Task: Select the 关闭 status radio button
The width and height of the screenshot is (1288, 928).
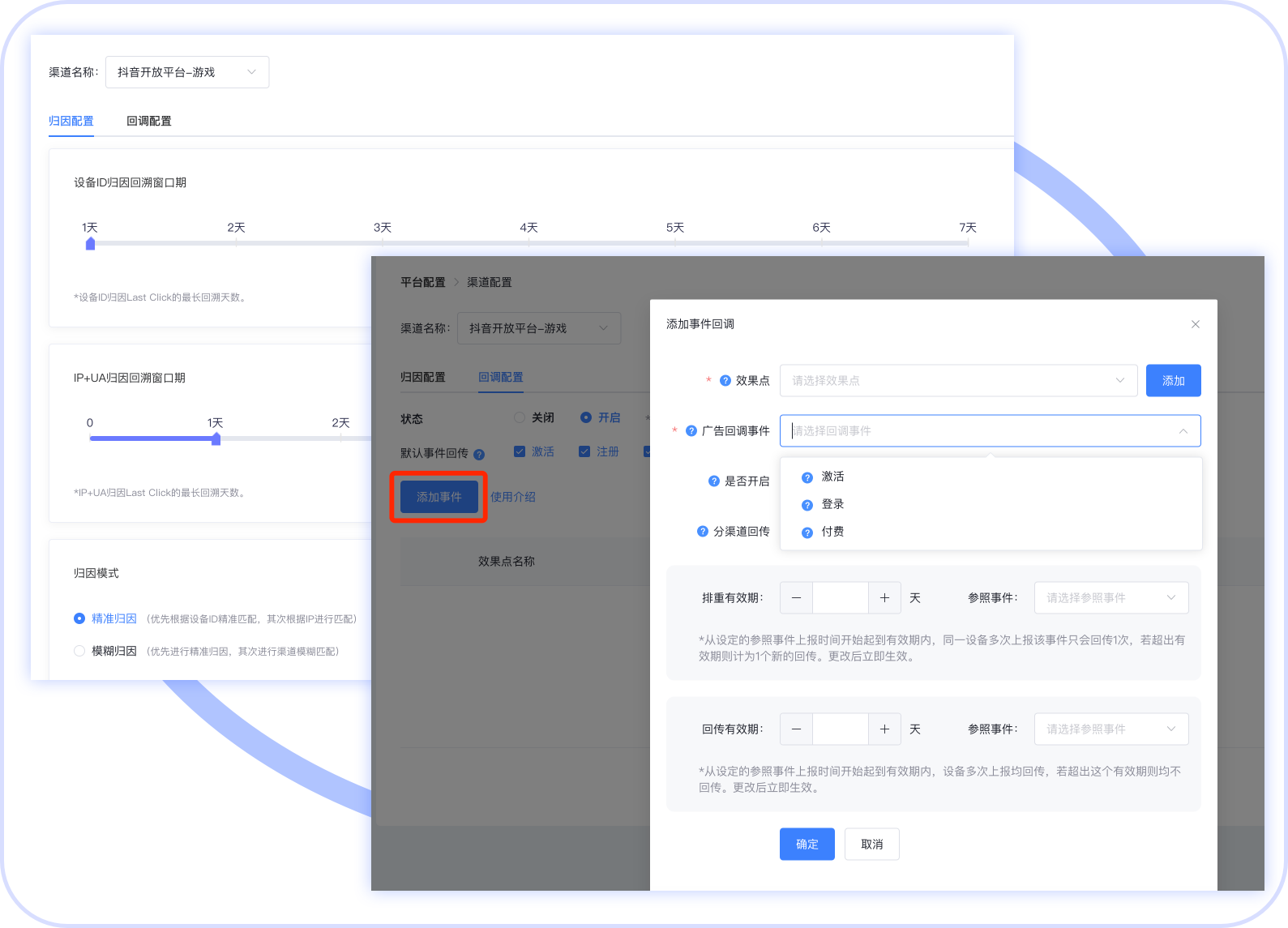Action: (x=520, y=418)
